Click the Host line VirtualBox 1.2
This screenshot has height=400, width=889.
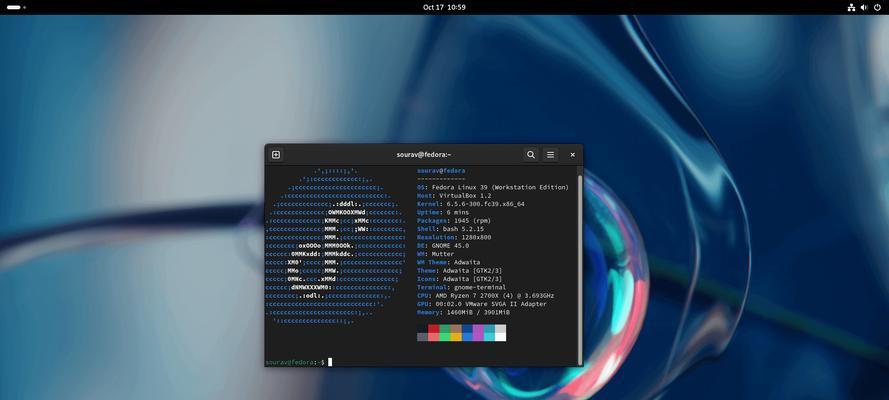point(455,195)
